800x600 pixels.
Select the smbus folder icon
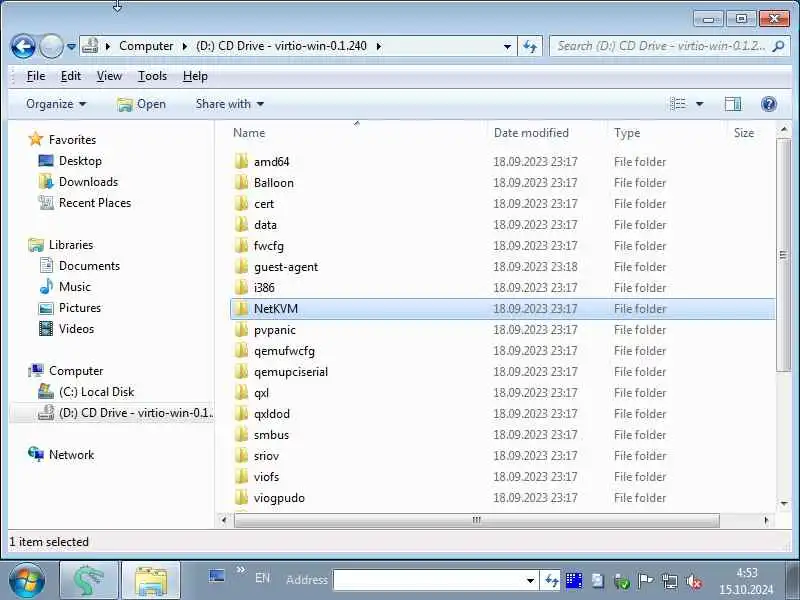tap(241, 435)
